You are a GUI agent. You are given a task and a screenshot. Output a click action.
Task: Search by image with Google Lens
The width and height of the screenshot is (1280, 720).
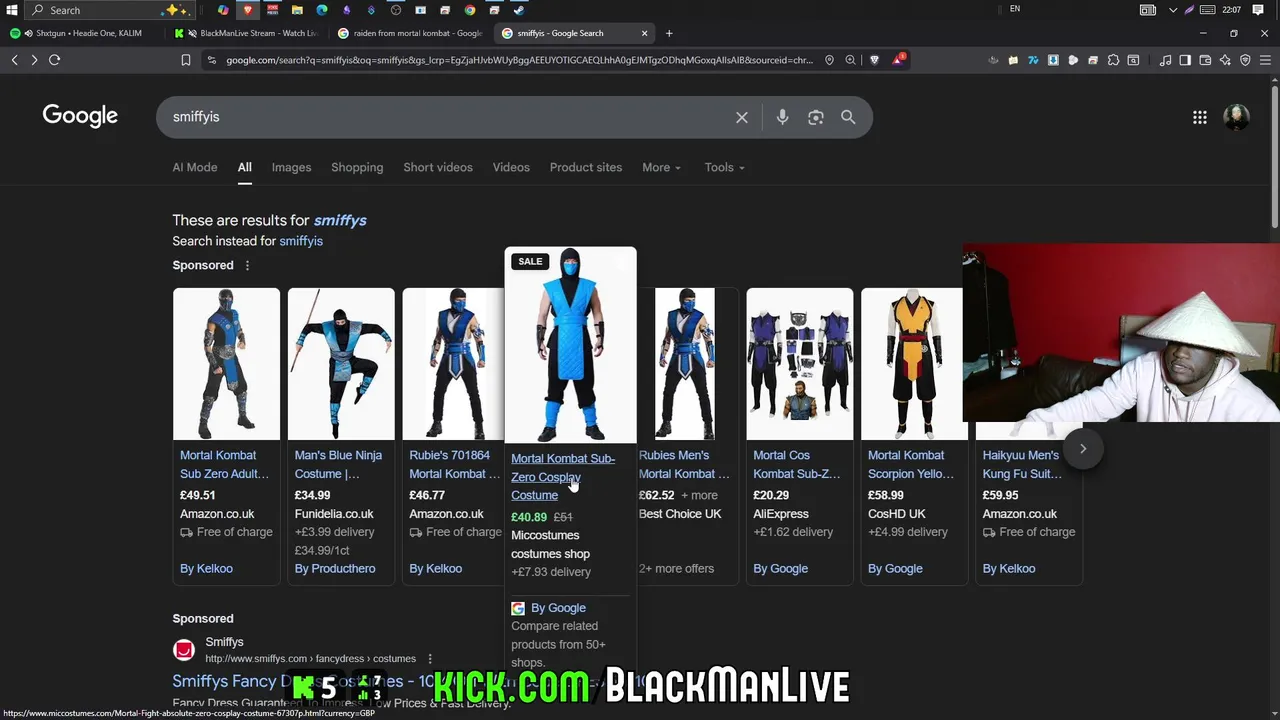point(816,117)
